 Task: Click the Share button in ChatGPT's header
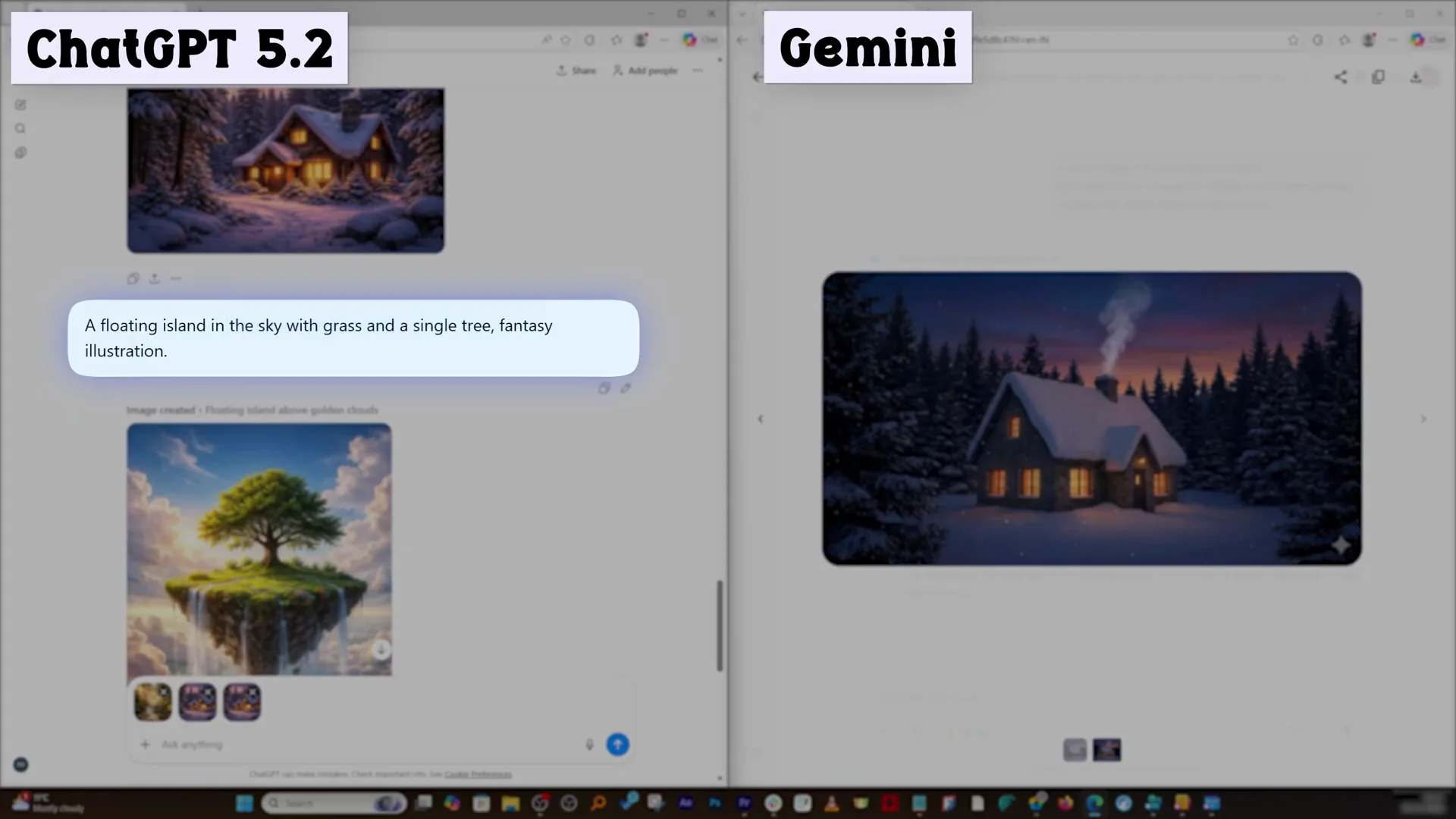pos(576,70)
